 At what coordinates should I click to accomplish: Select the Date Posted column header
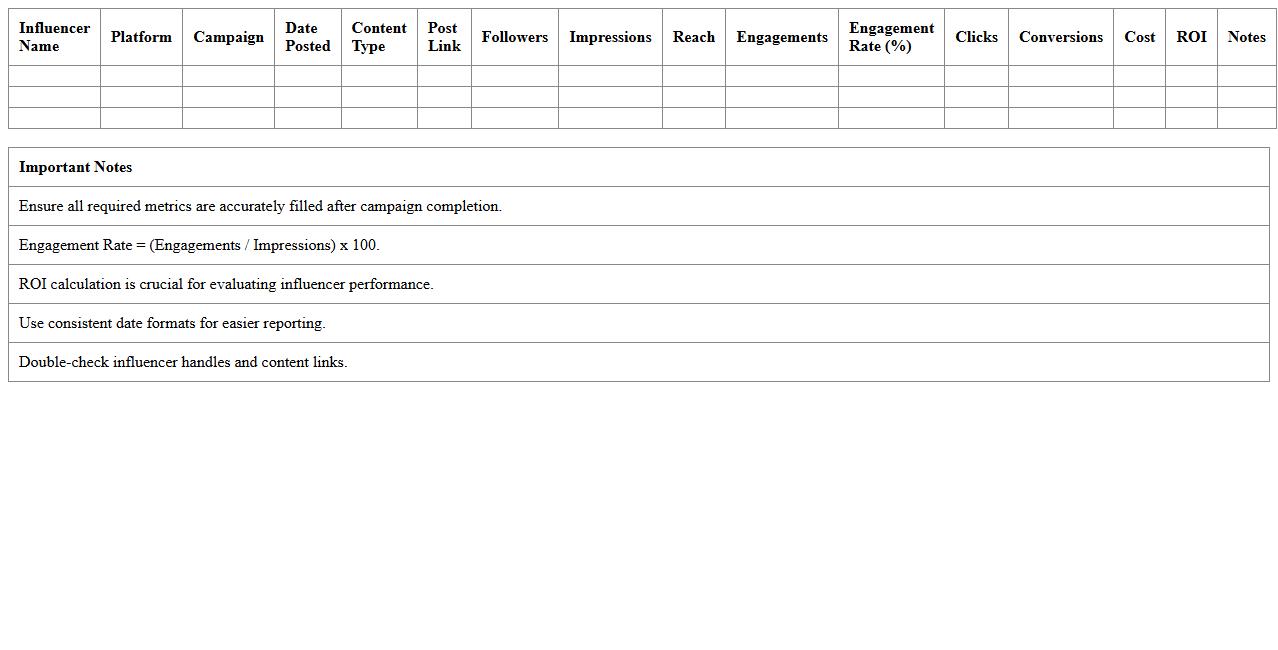click(x=307, y=37)
